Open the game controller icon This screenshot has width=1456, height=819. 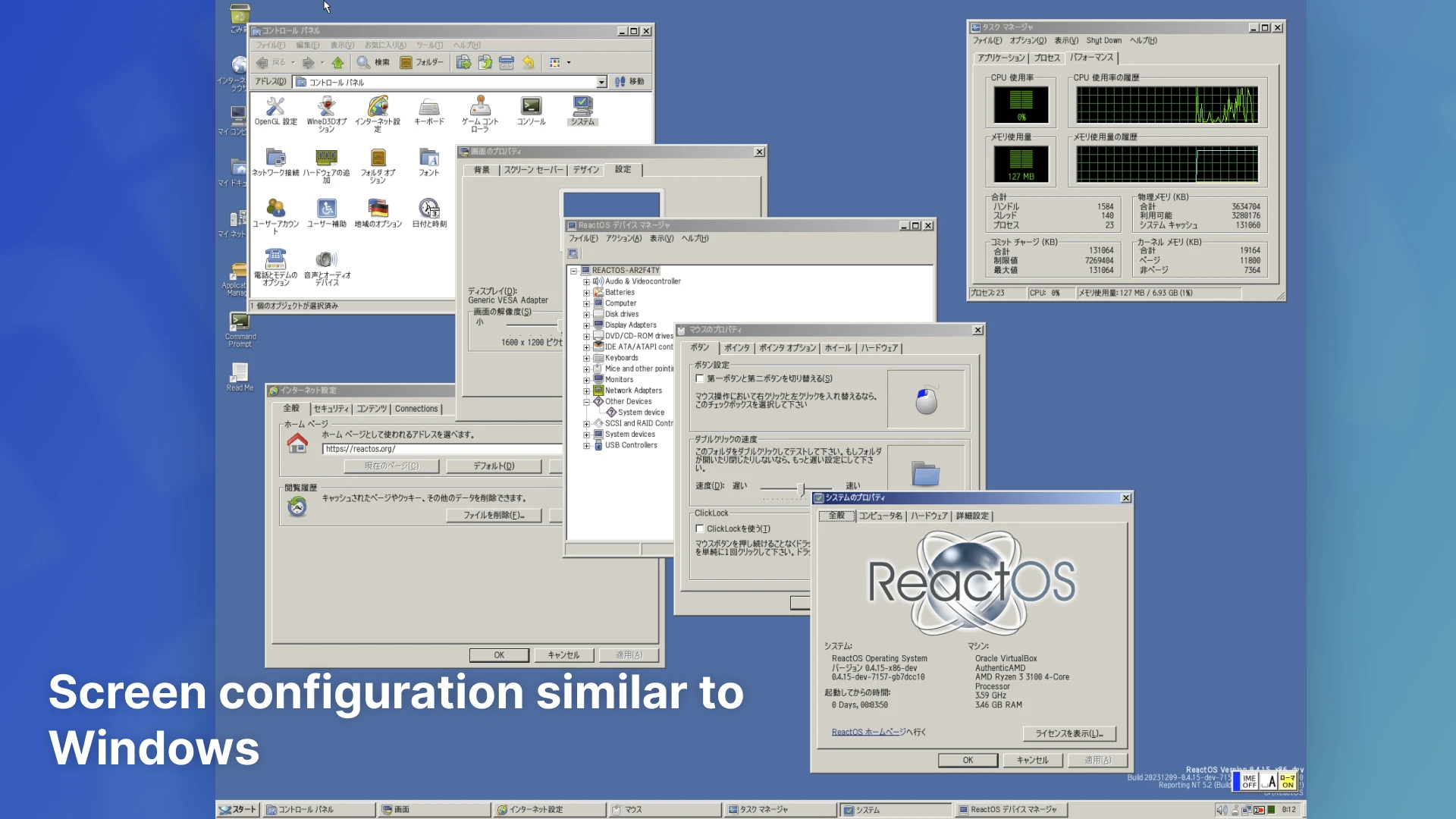pos(480,107)
